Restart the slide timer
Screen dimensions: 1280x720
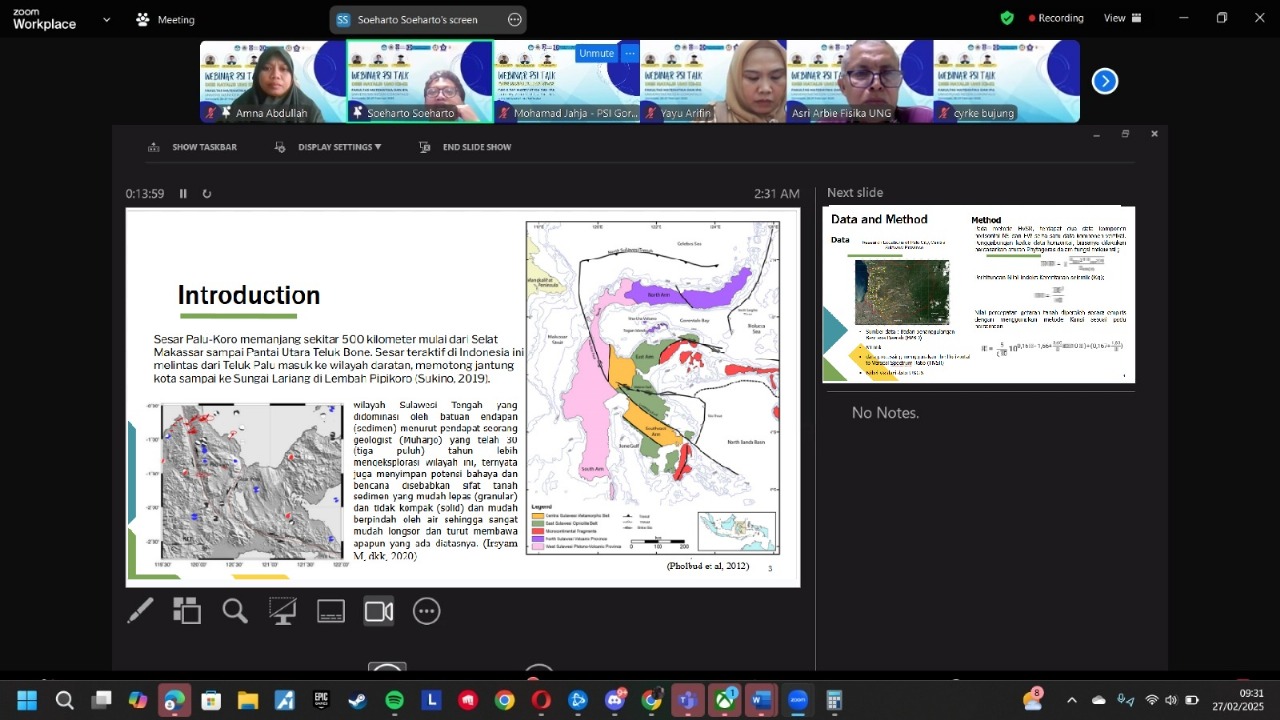[207, 194]
